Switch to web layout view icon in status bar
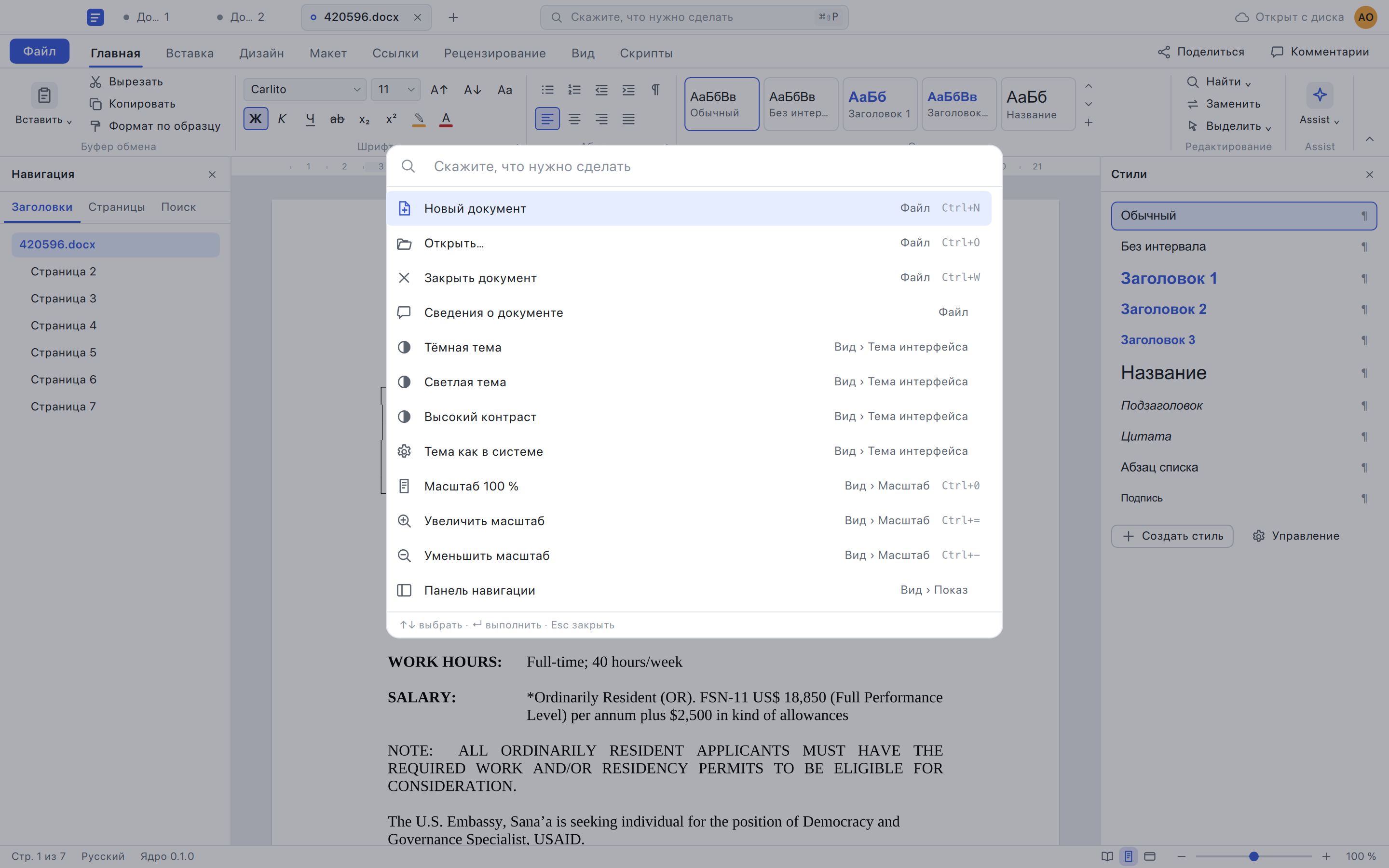 tap(1150, 856)
